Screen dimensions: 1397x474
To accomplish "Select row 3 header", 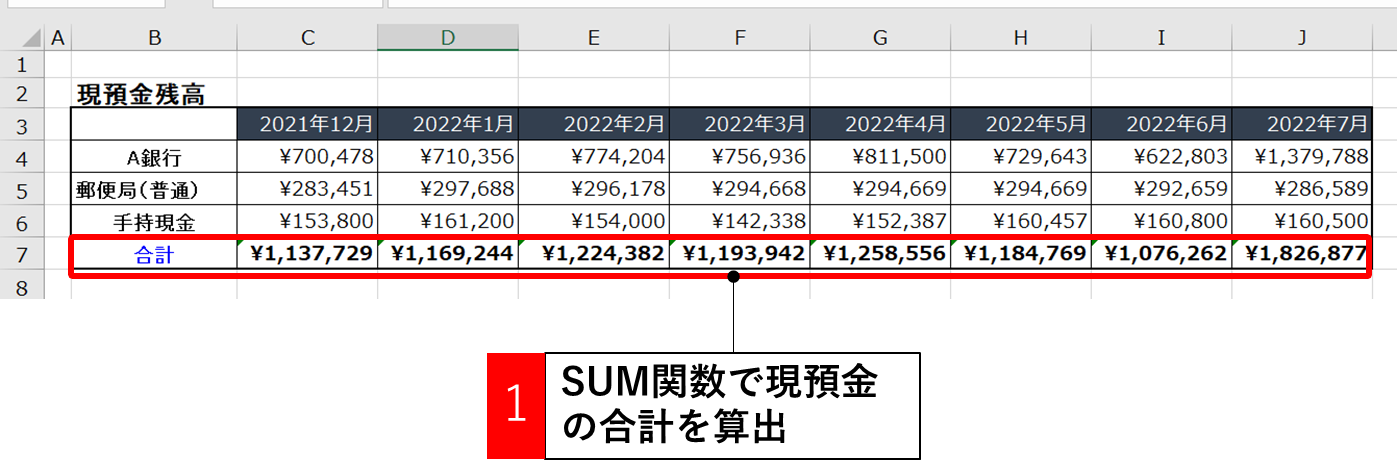I will point(22,125).
